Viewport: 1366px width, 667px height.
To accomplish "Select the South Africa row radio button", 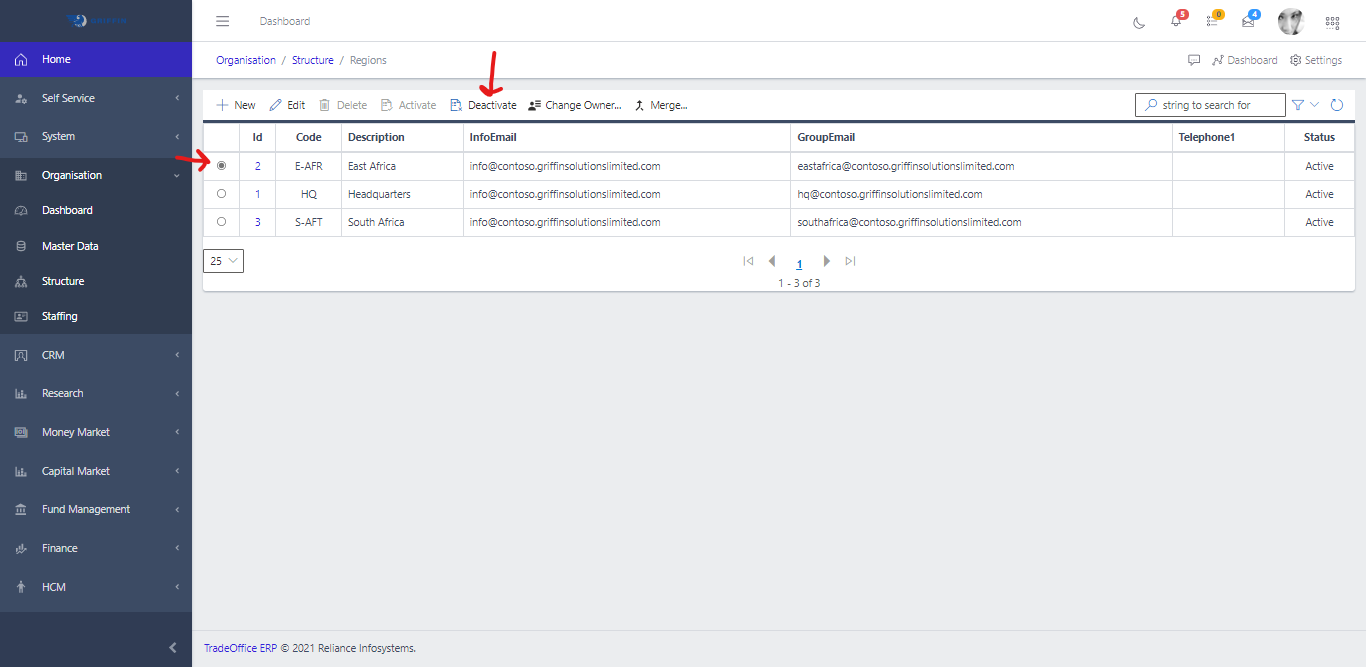I will pyautogui.click(x=221, y=222).
